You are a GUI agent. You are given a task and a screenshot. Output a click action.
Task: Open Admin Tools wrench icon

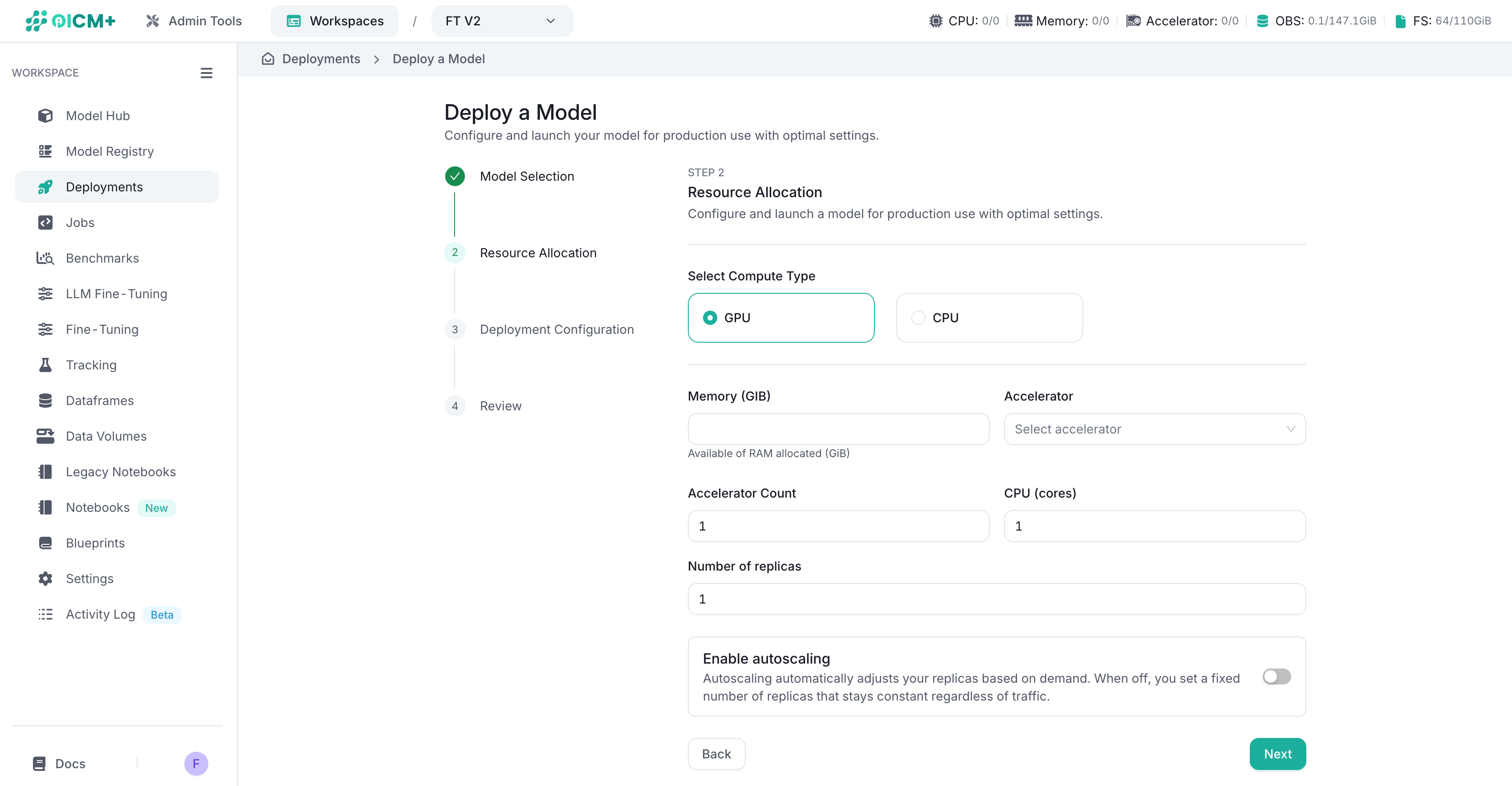point(153,21)
